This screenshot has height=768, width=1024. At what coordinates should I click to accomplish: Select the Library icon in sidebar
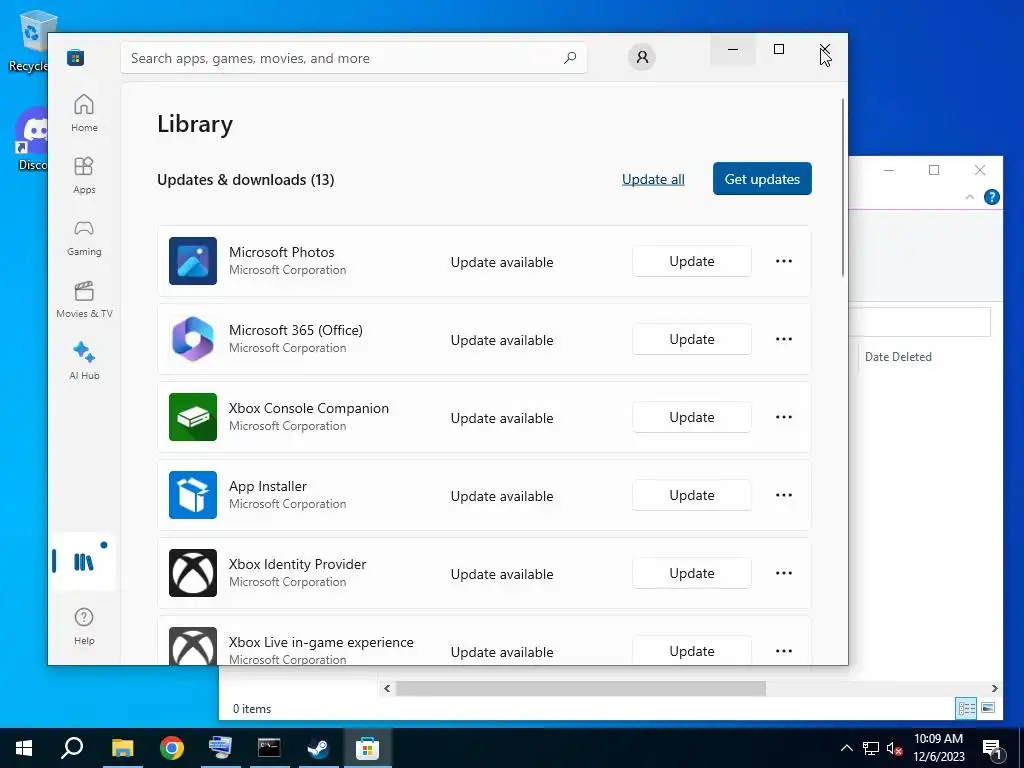[84, 562]
